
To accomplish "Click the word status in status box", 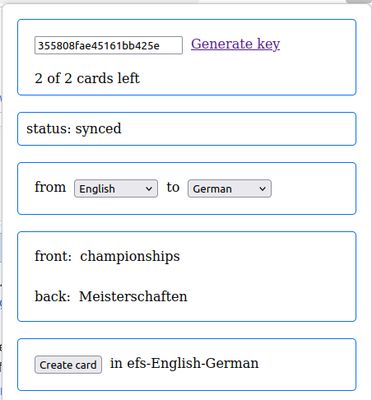I will [x=49, y=129].
